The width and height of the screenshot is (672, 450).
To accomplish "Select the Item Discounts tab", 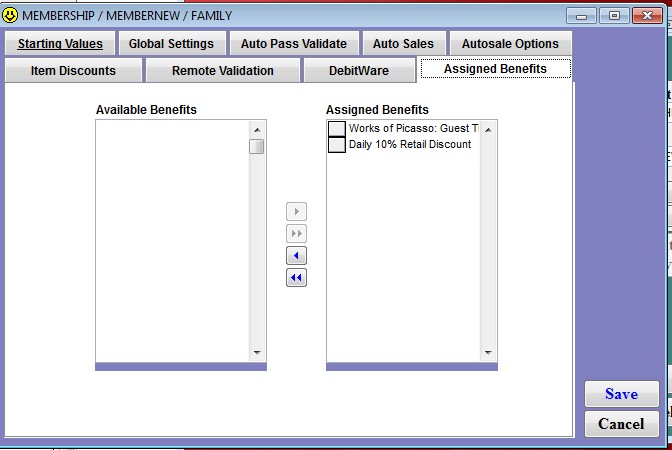I will 73,71.
